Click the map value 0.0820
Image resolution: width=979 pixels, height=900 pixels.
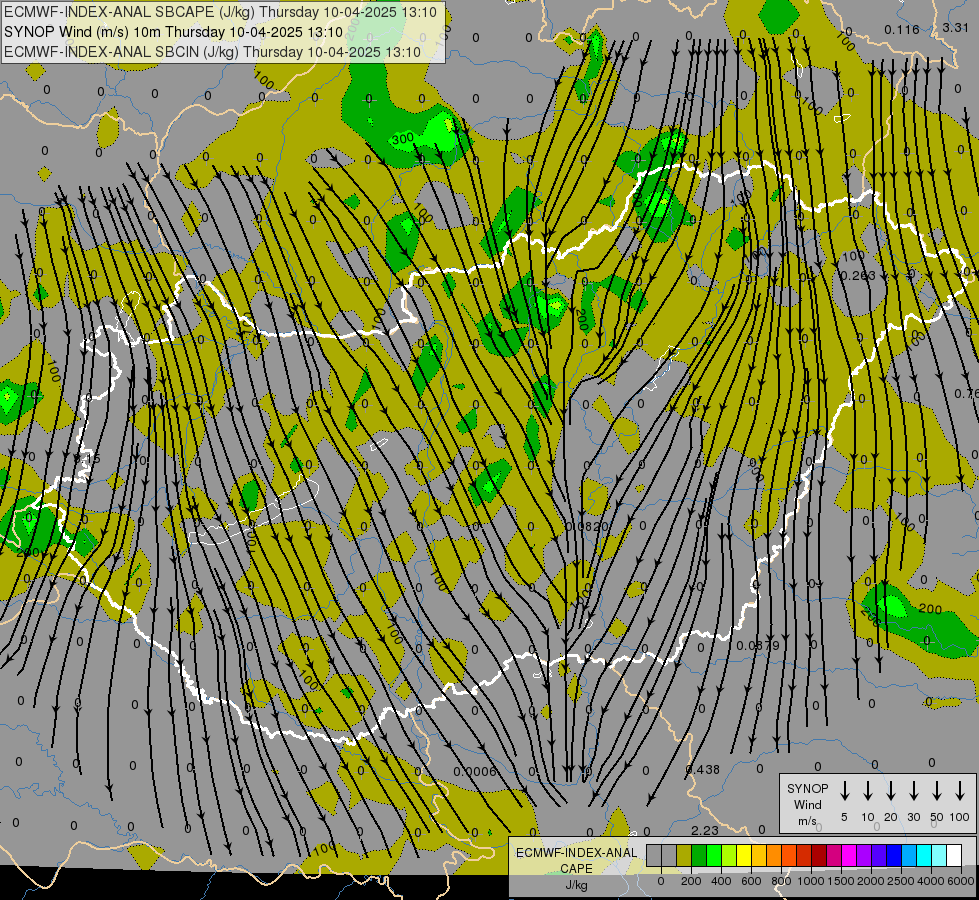tap(587, 527)
